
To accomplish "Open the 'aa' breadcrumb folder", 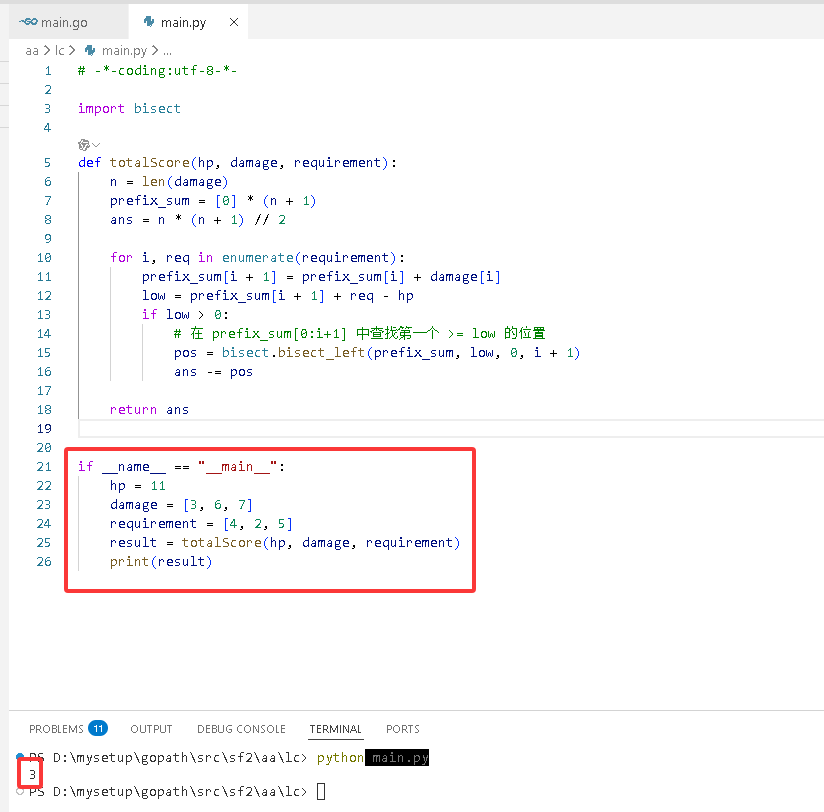I will click(32, 50).
